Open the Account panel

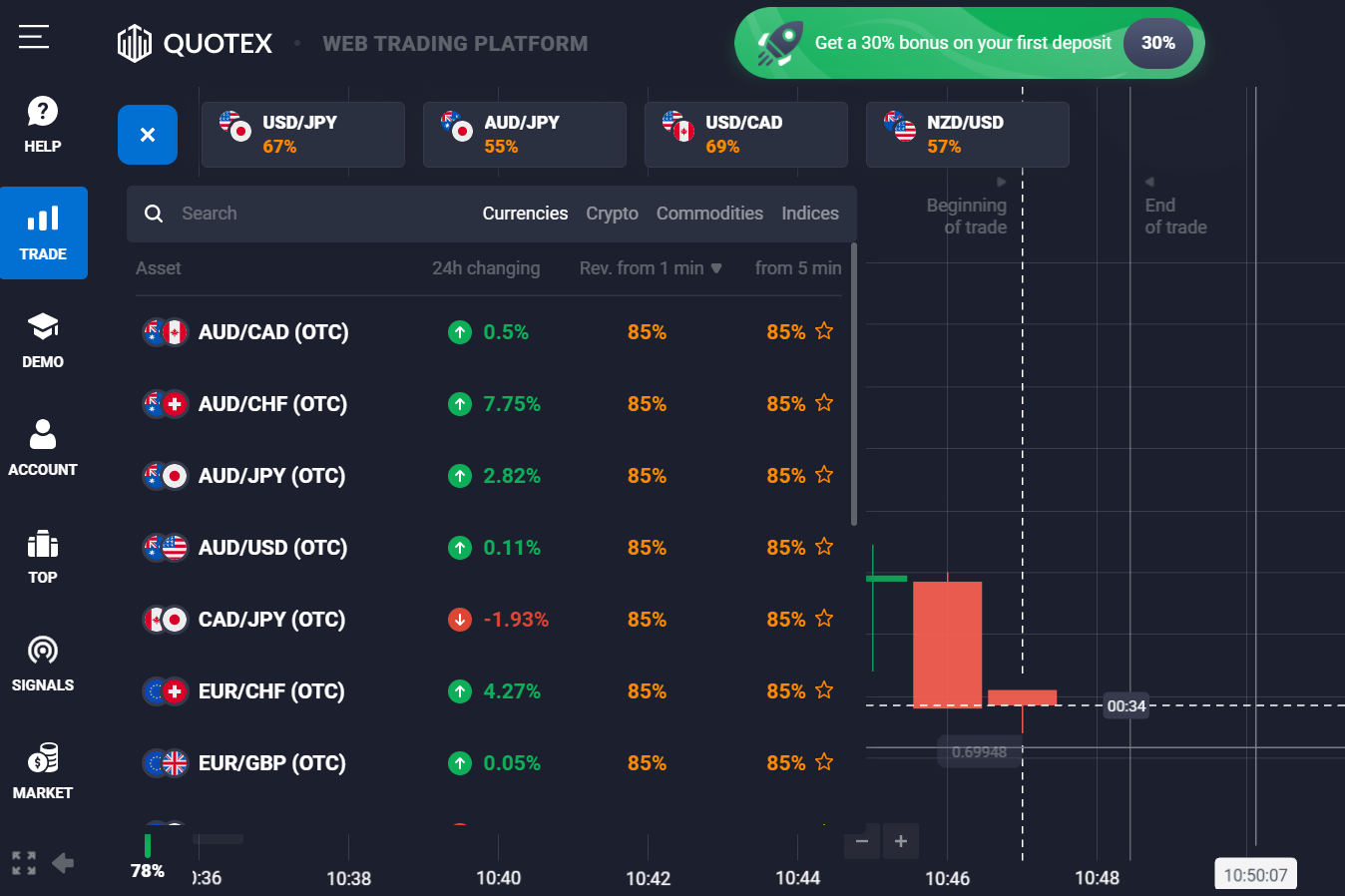tap(42, 446)
